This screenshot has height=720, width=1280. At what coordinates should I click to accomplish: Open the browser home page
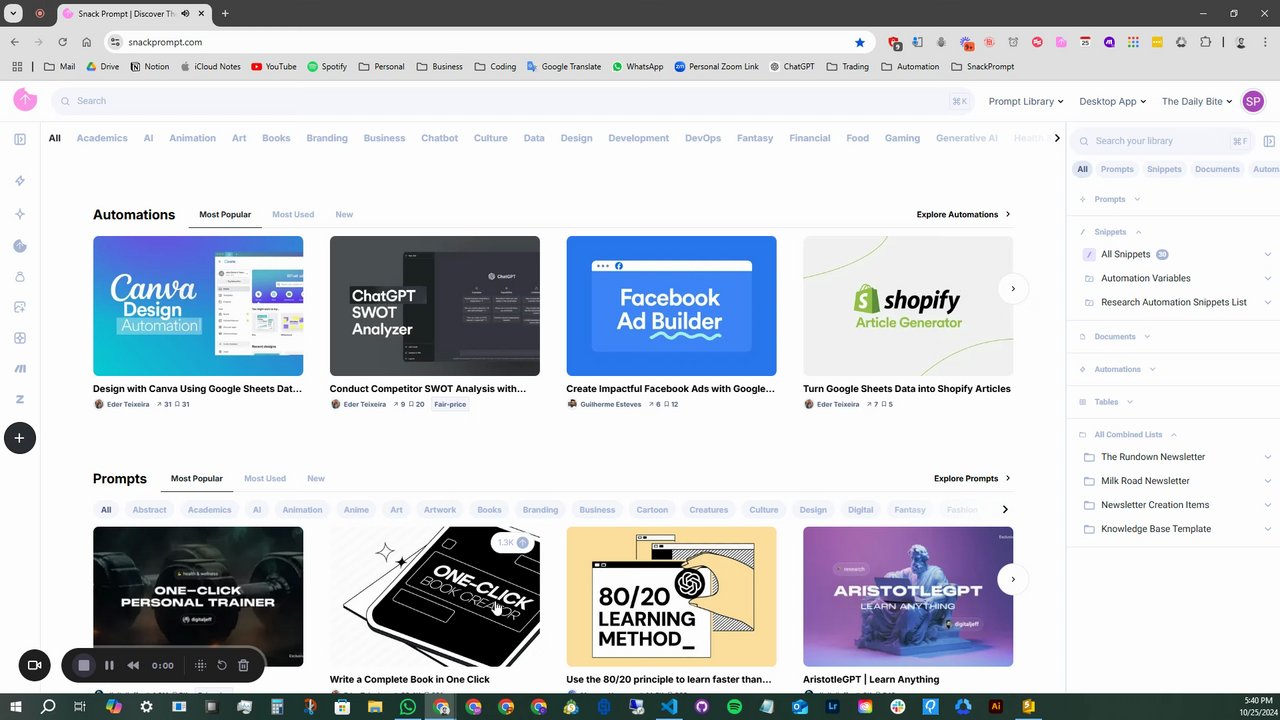tap(87, 42)
